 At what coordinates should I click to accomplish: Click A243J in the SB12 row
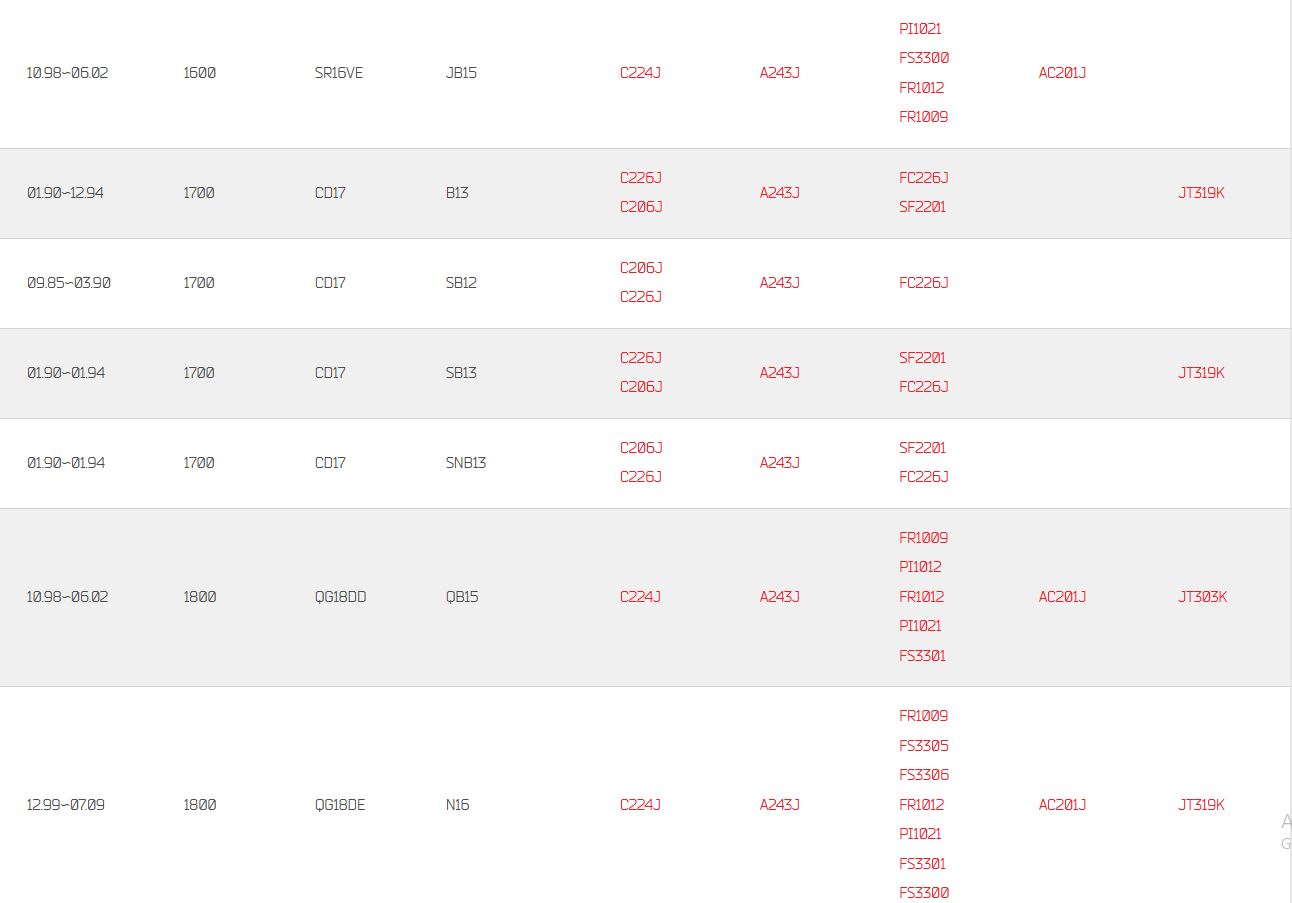tap(780, 283)
